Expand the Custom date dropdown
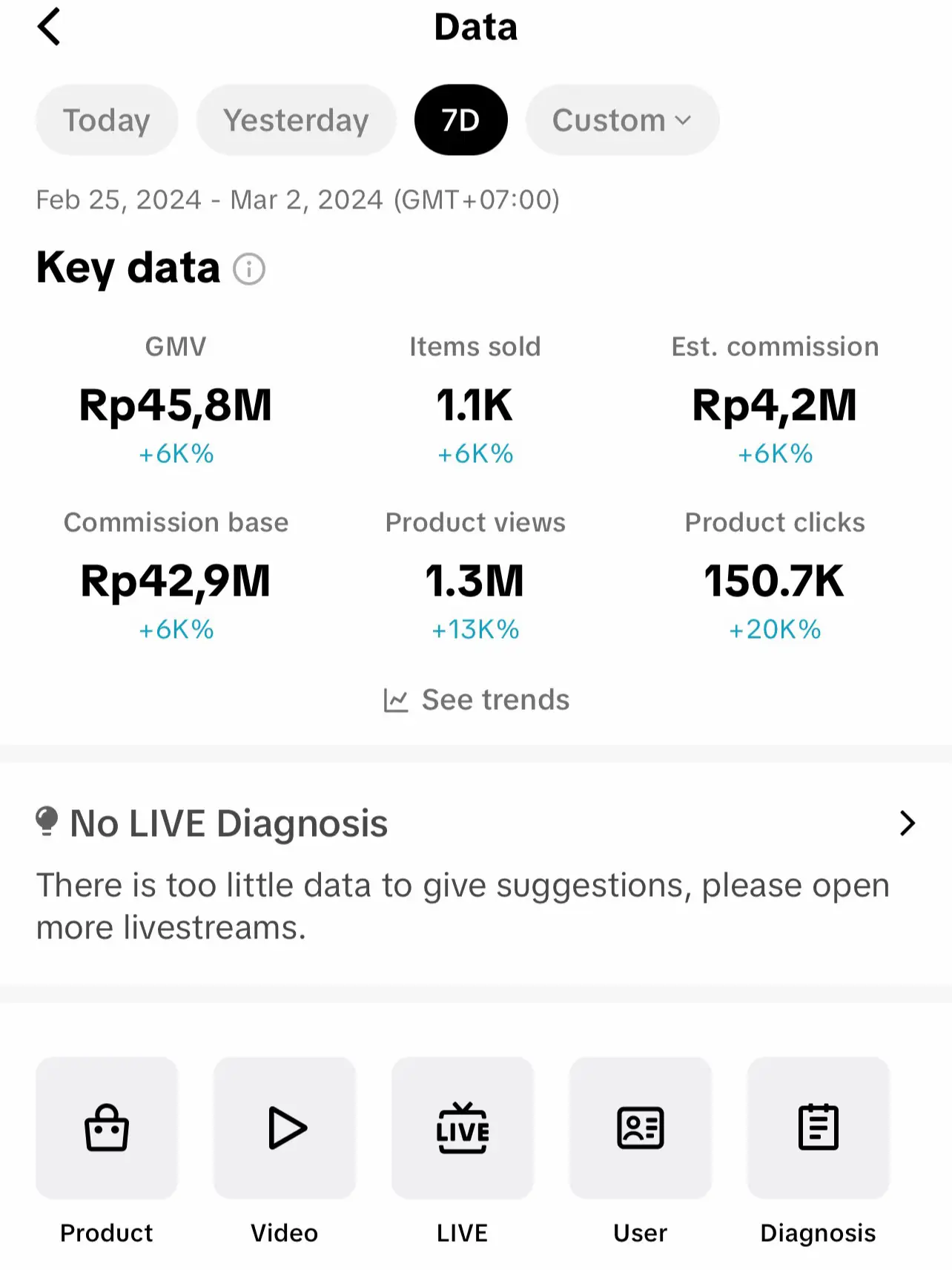 coord(622,120)
